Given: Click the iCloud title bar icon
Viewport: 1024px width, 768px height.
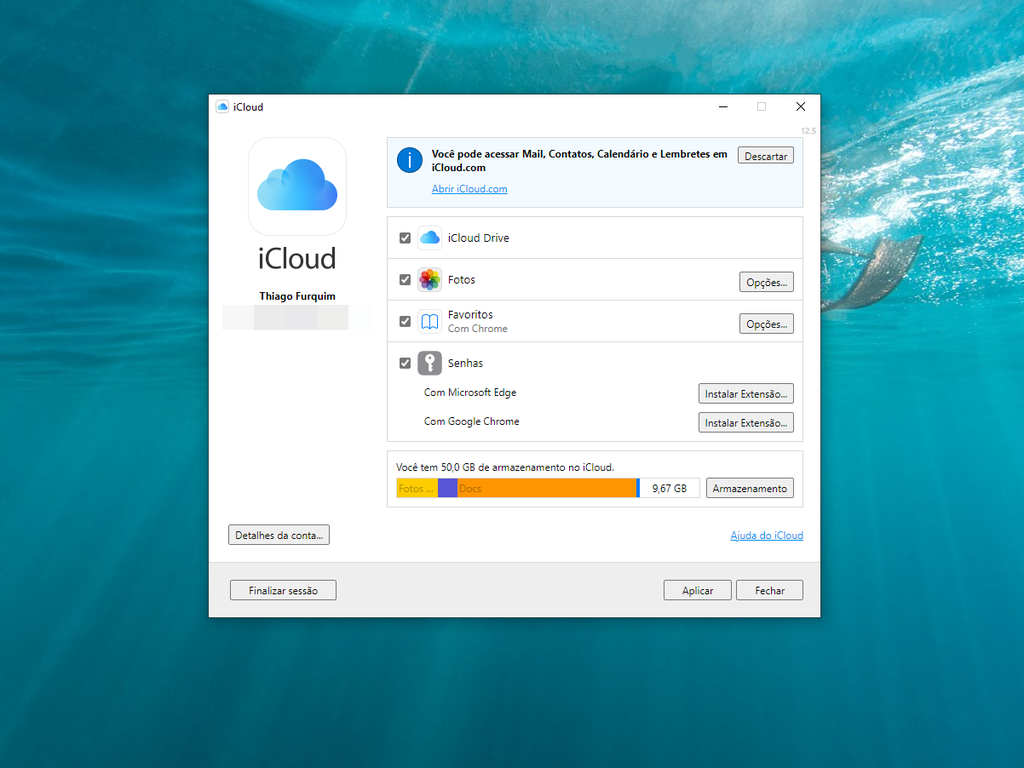Looking at the screenshot, I should pos(222,106).
